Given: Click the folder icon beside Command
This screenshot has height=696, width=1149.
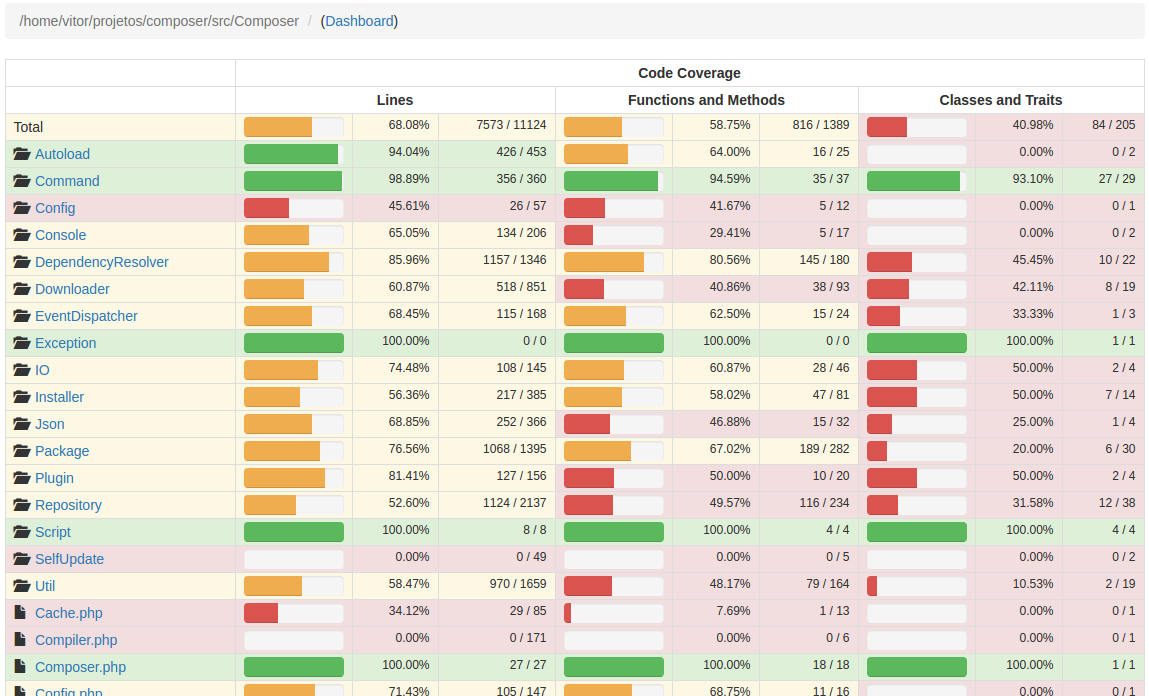Looking at the screenshot, I should [22, 181].
